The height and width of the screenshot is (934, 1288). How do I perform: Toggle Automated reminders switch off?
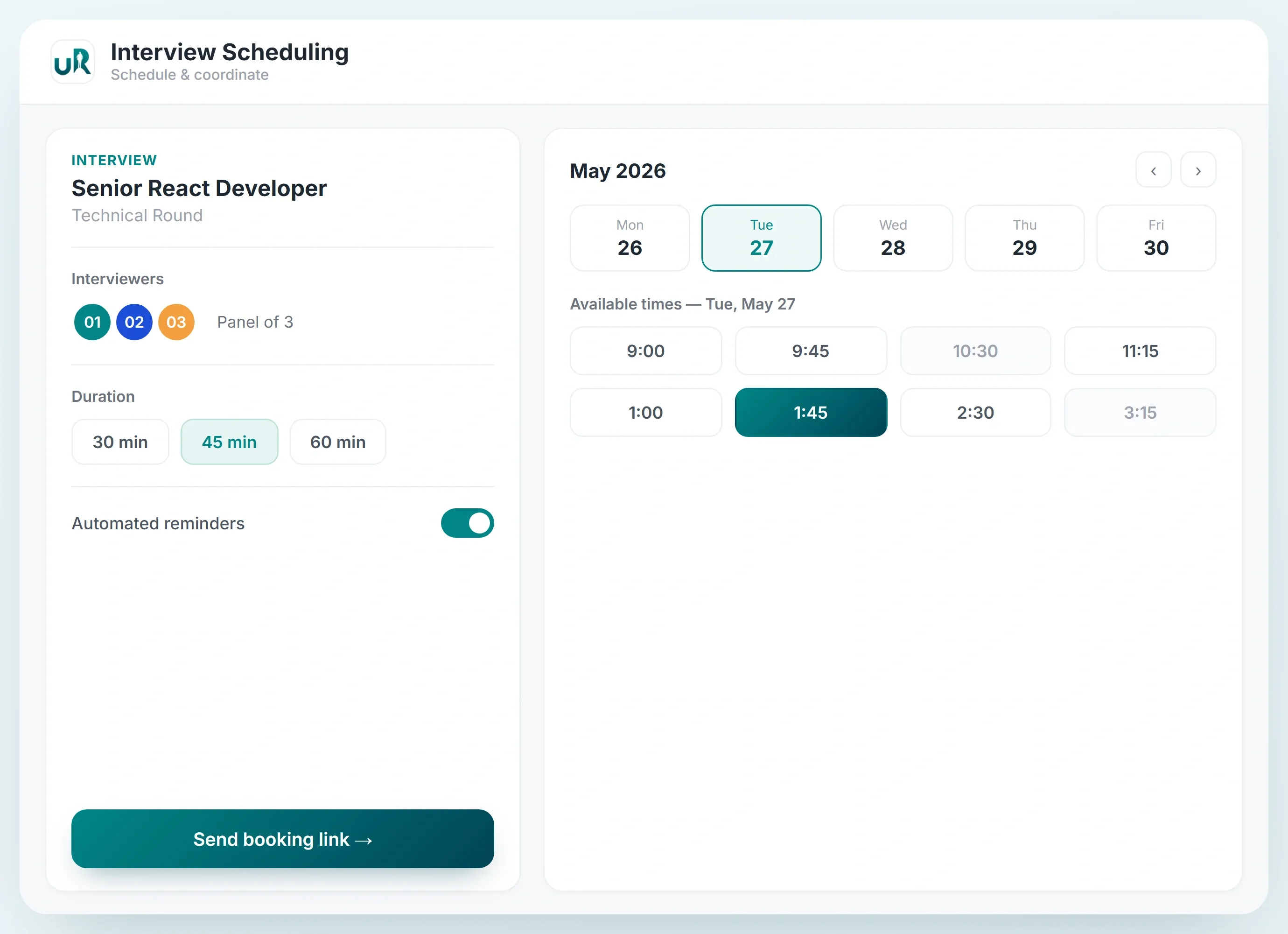(468, 523)
